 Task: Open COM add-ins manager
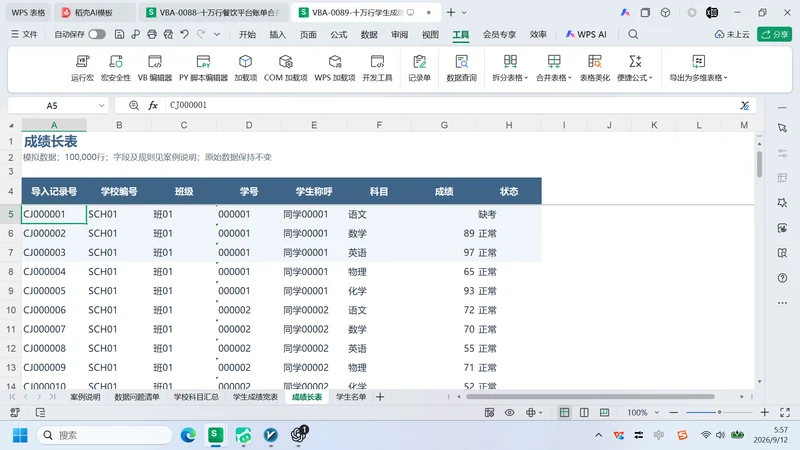pos(286,68)
